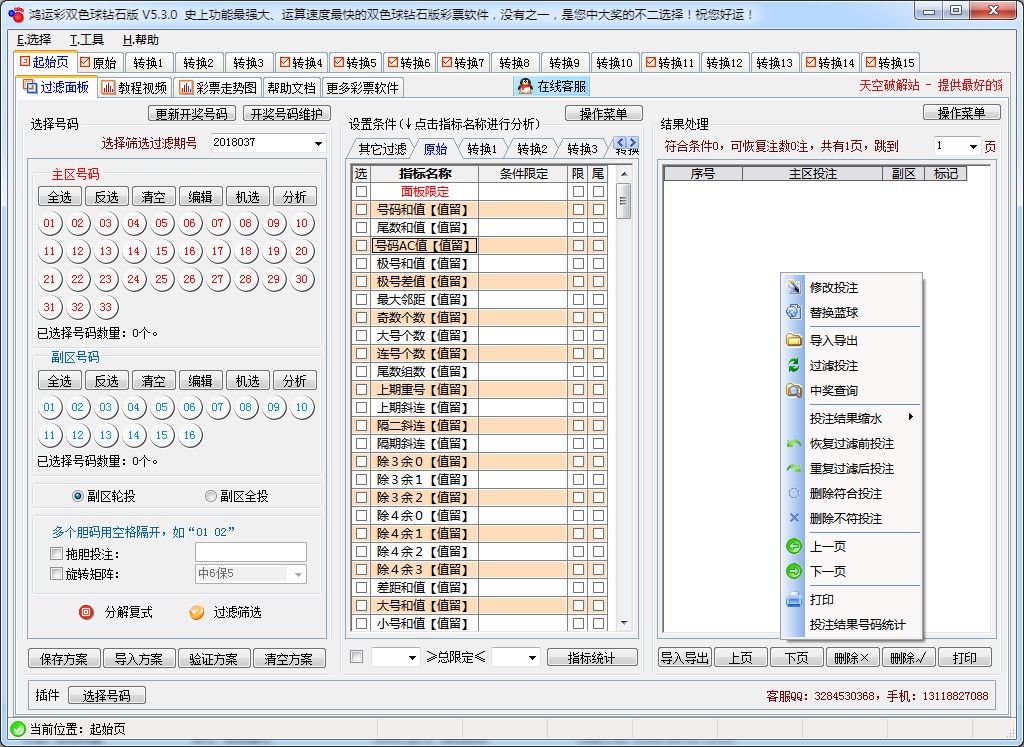
Task: Select the 副区全投 radio button
Action: tap(211, 495)
